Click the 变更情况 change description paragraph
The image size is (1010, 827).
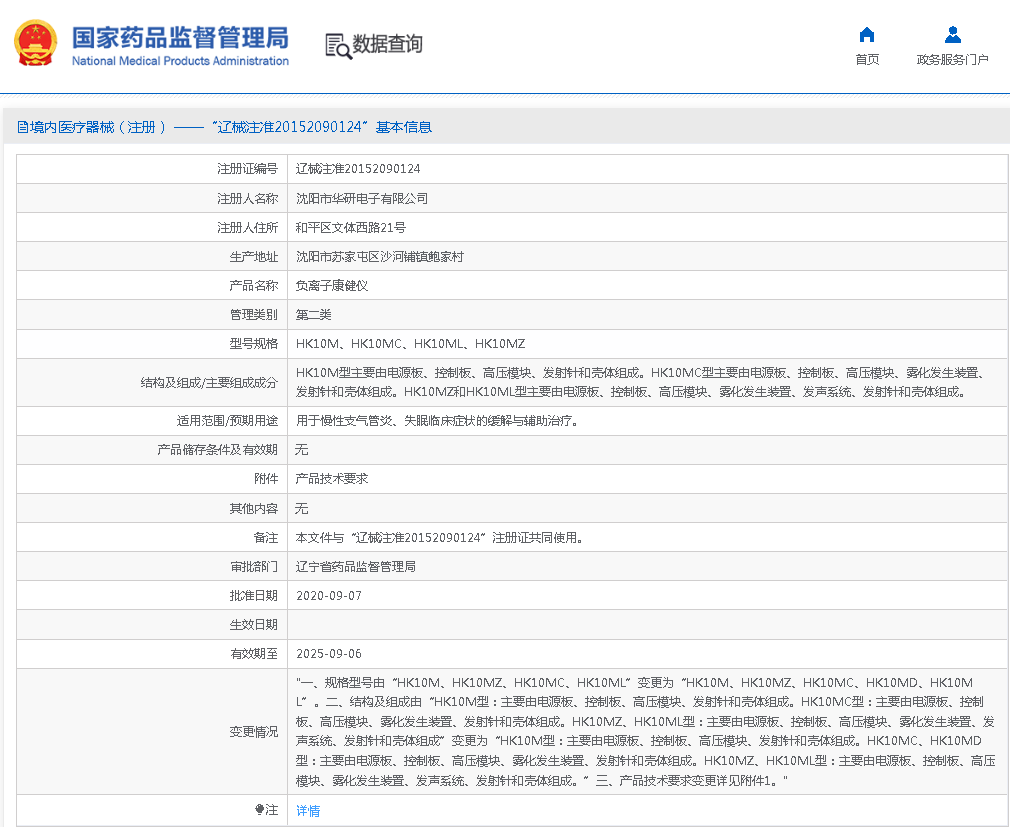645,732
